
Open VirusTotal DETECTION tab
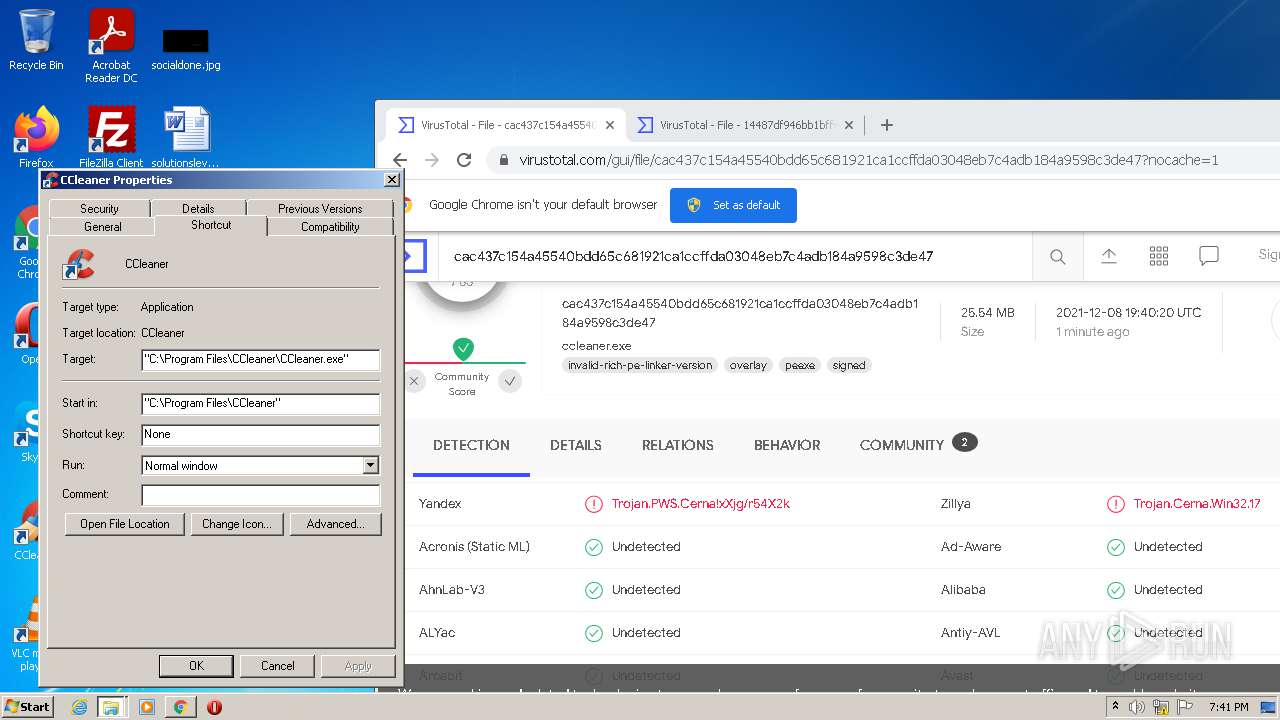[x=471, y=445]
